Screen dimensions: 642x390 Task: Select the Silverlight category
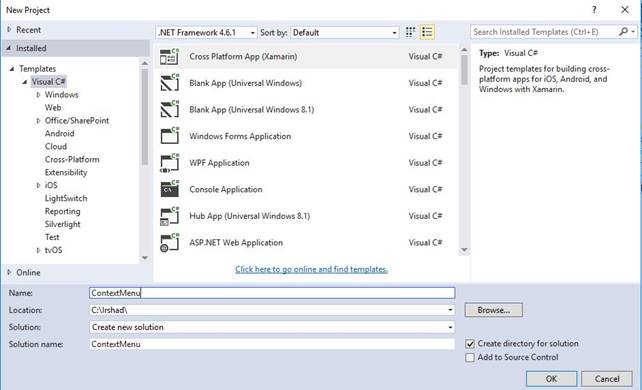coord(63,224)
